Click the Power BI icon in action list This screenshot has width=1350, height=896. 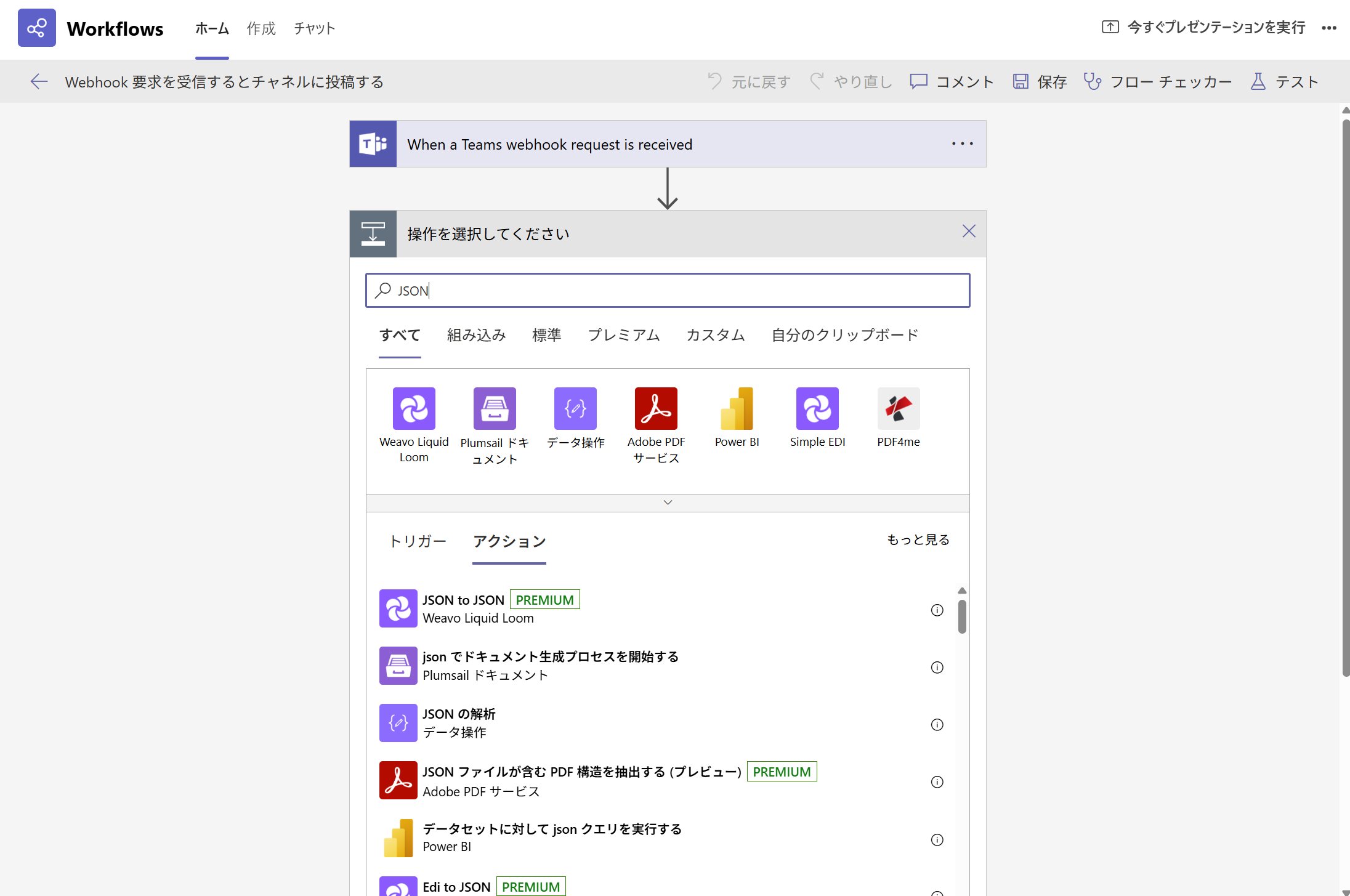(x=398, y=838)
